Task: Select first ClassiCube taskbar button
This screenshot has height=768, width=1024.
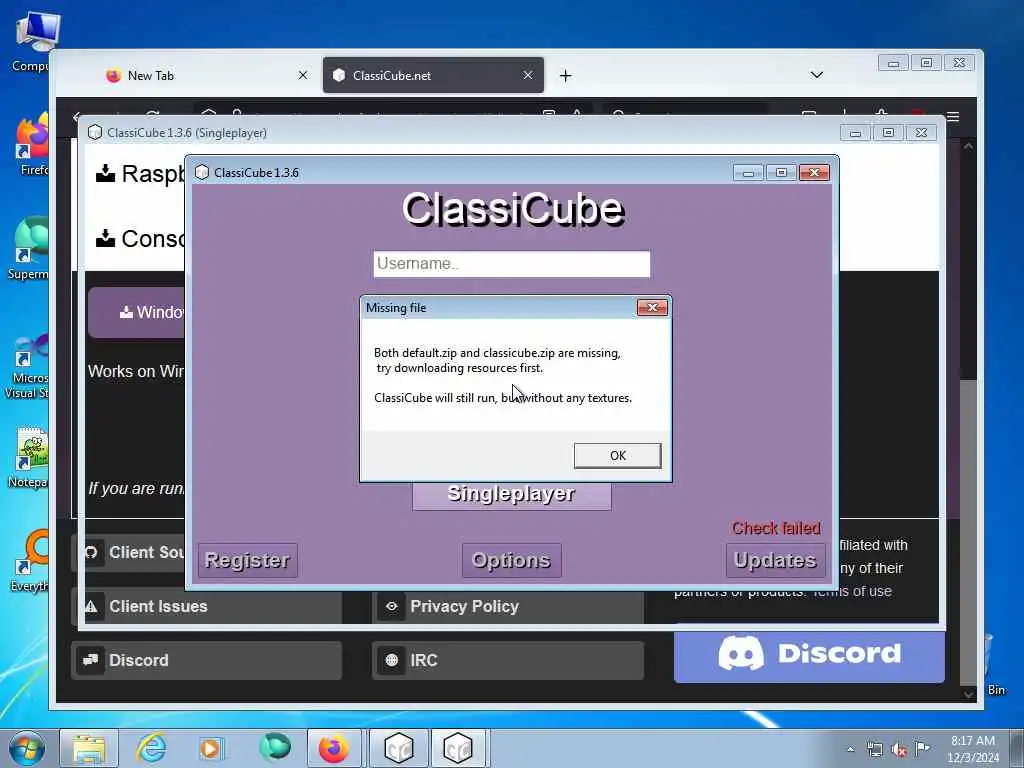Action: [399, 748]
